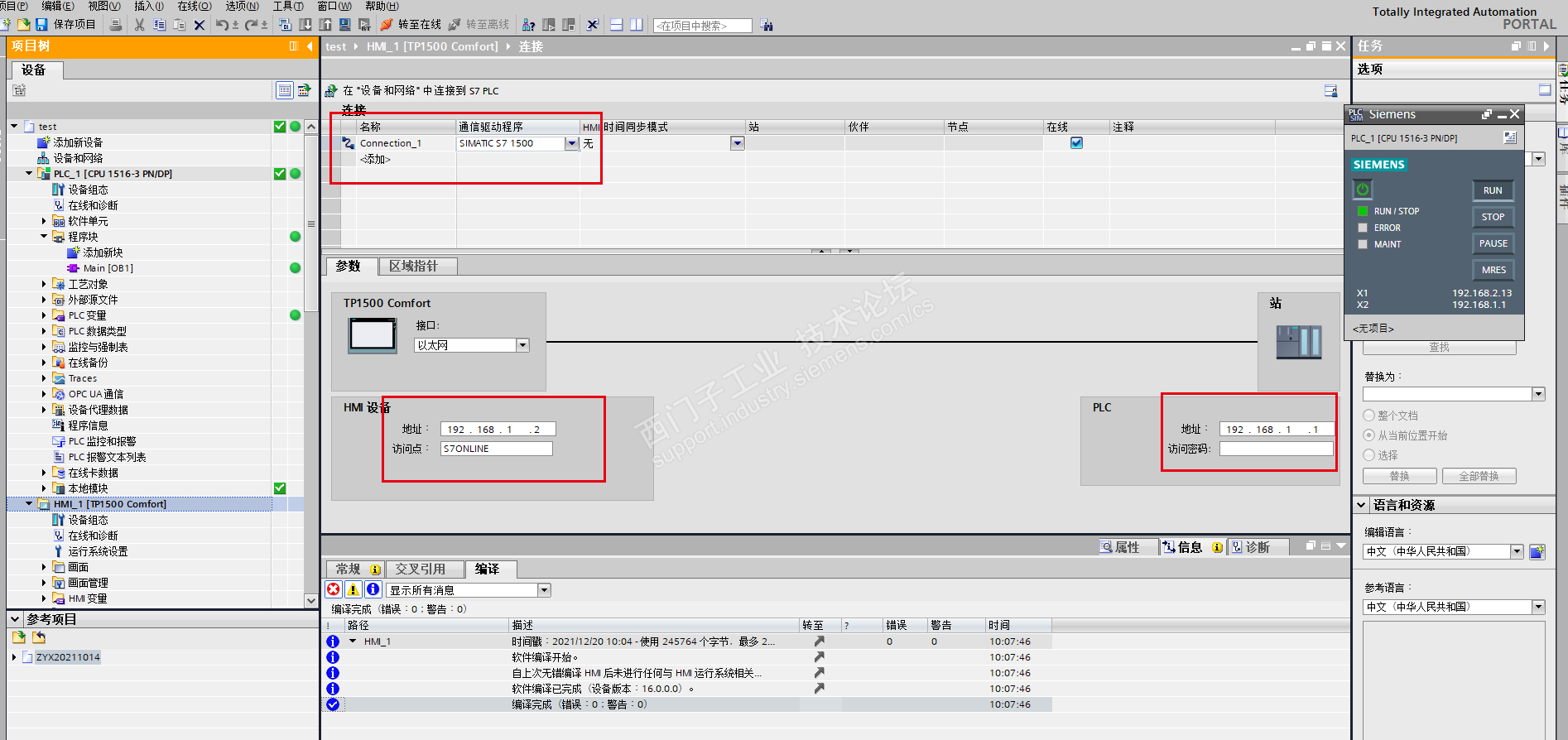Open the 工具(T) menu
The width and height of the screenshot is (1568, 740).
point(287,6)
